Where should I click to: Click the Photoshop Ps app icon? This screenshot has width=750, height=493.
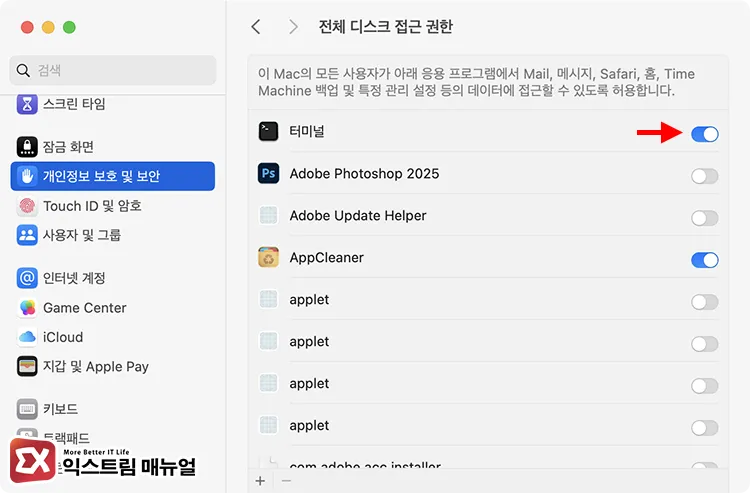[x=268, y=173]
